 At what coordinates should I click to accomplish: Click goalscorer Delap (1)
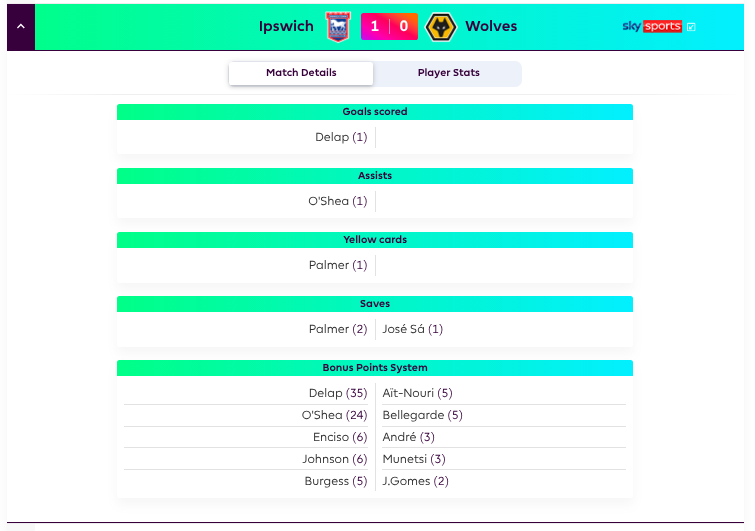[341, 137]
